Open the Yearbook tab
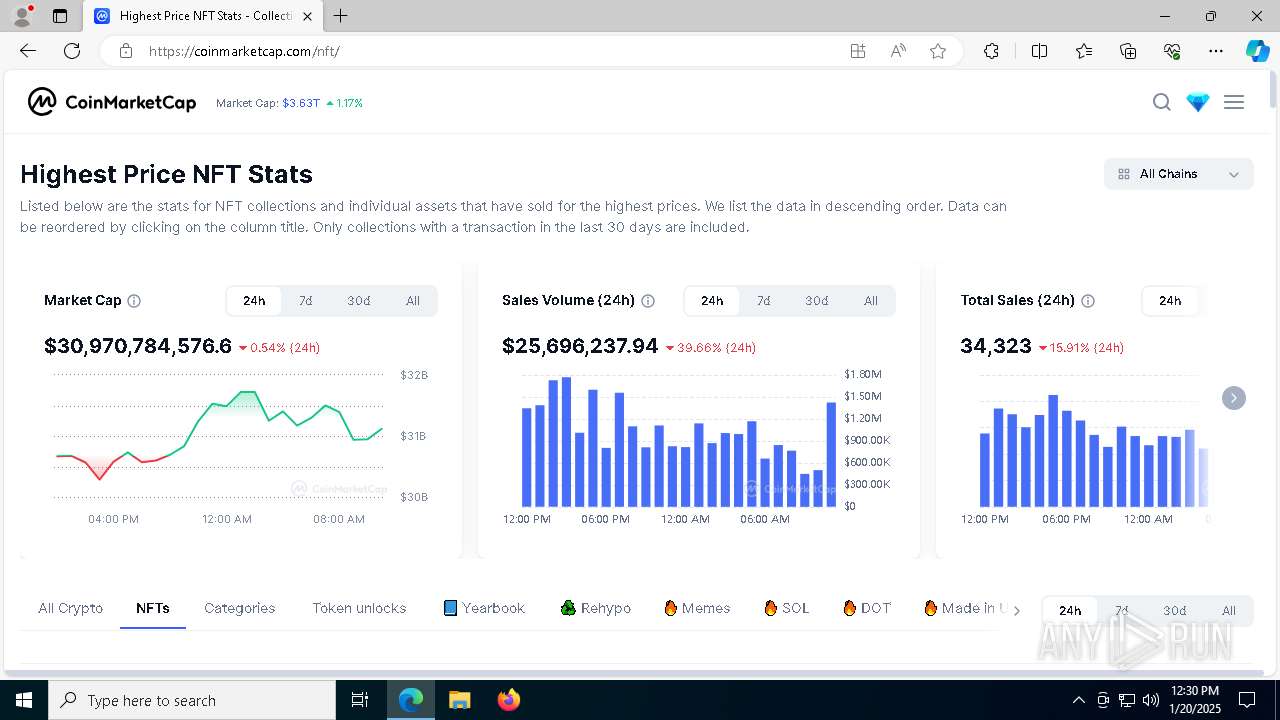This screenshot has height=720, width=1280. (x=484, y=608)
